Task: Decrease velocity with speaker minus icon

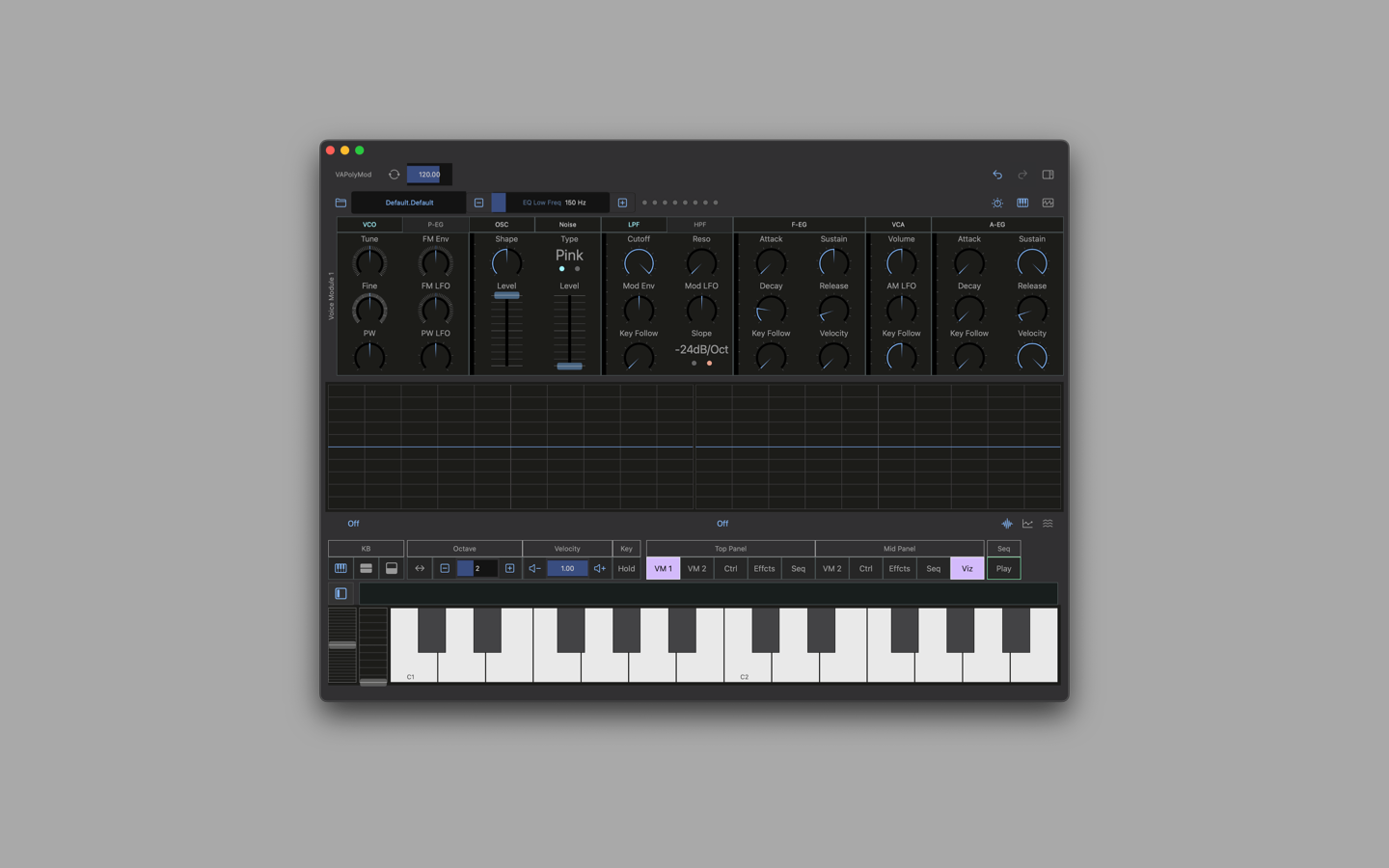Action: (534, 568)
